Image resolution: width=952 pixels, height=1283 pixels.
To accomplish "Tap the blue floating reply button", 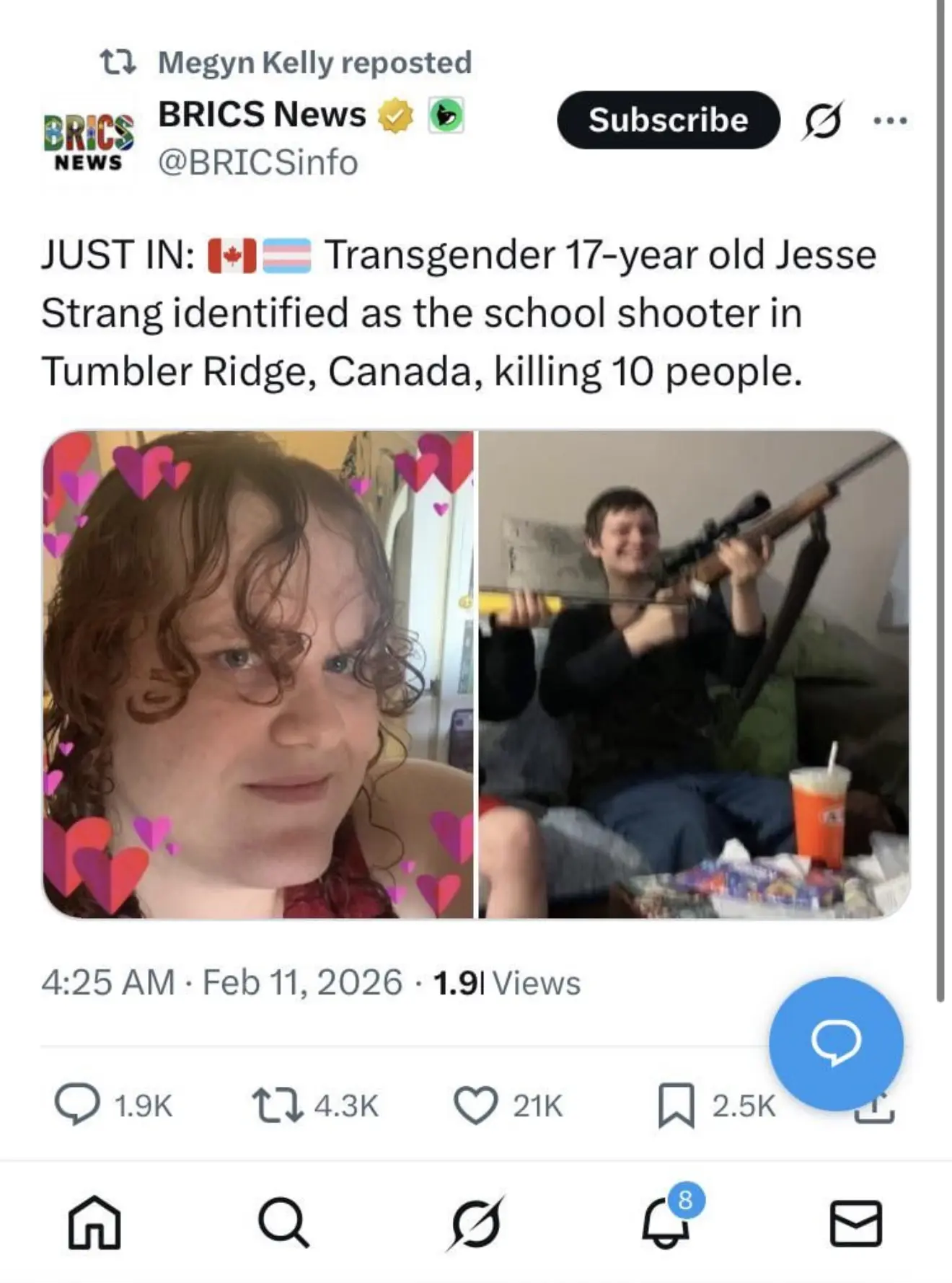I will [x=836, y=1043].
